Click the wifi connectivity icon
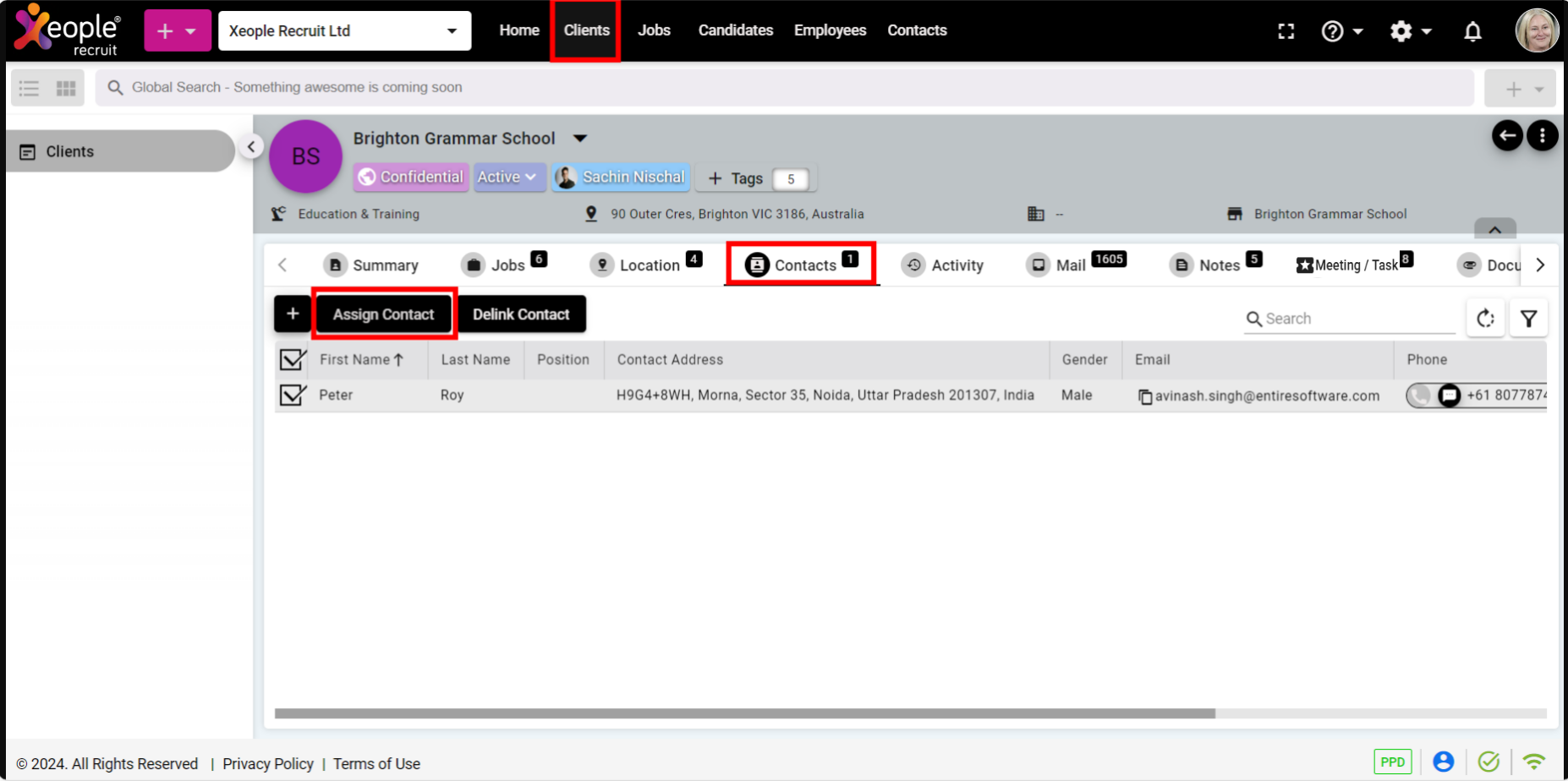Image resolution: width=1568 pixels, height=781 pixels. pos(1534,761)
